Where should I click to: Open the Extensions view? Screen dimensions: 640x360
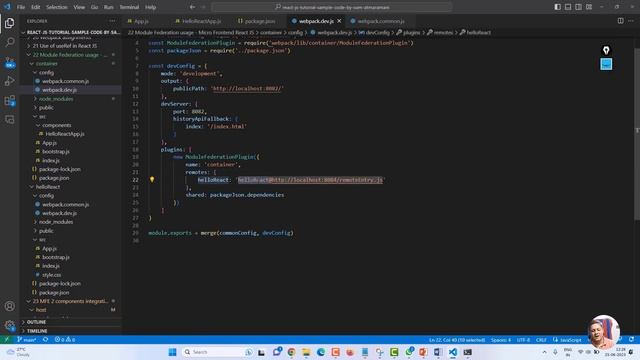[x=9, y=100]
